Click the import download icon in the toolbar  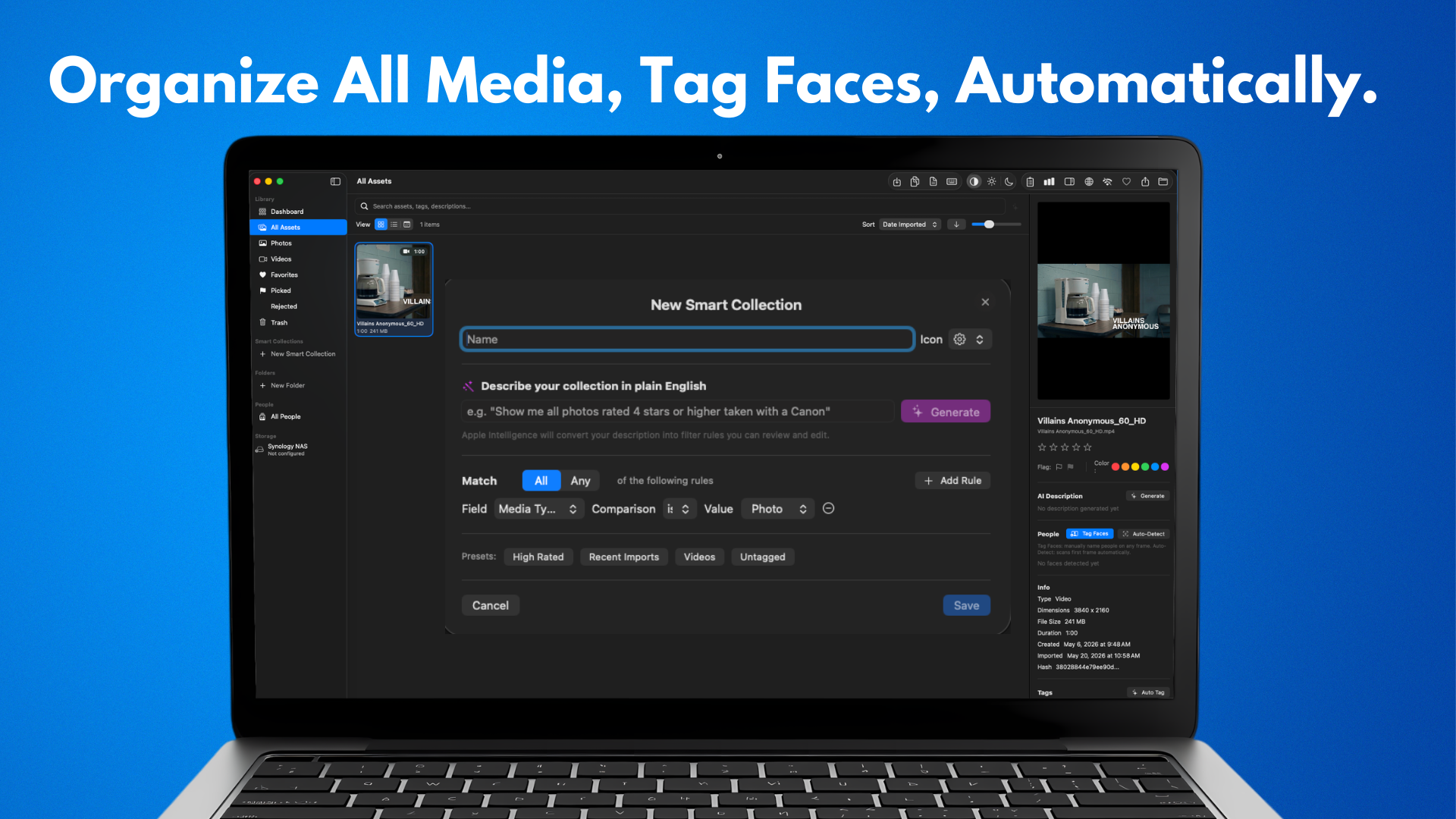[x=896, y=182]
